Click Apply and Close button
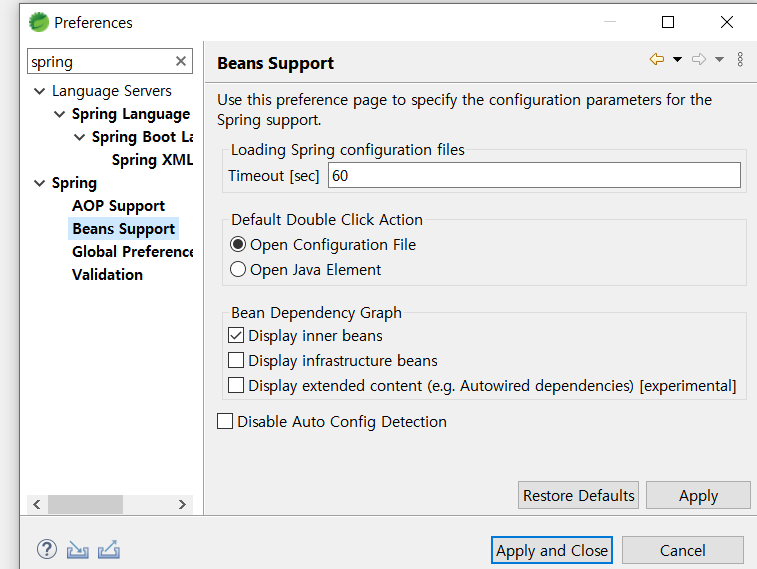757x569 pixels. [x=552, y=550]
